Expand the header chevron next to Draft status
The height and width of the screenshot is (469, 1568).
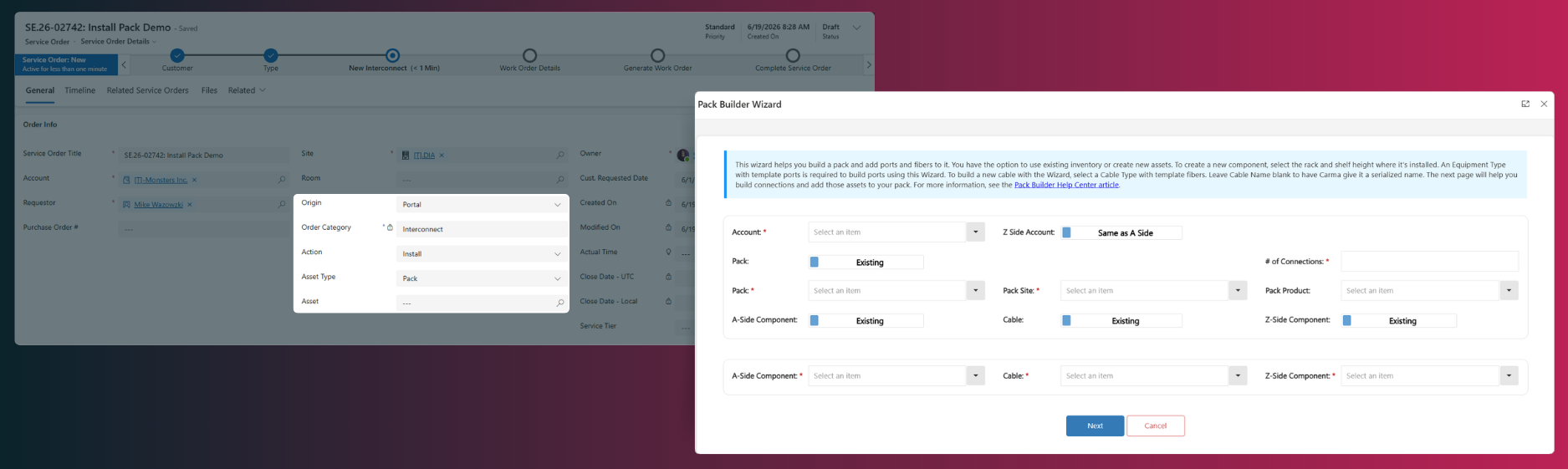(x=856, y=28)
